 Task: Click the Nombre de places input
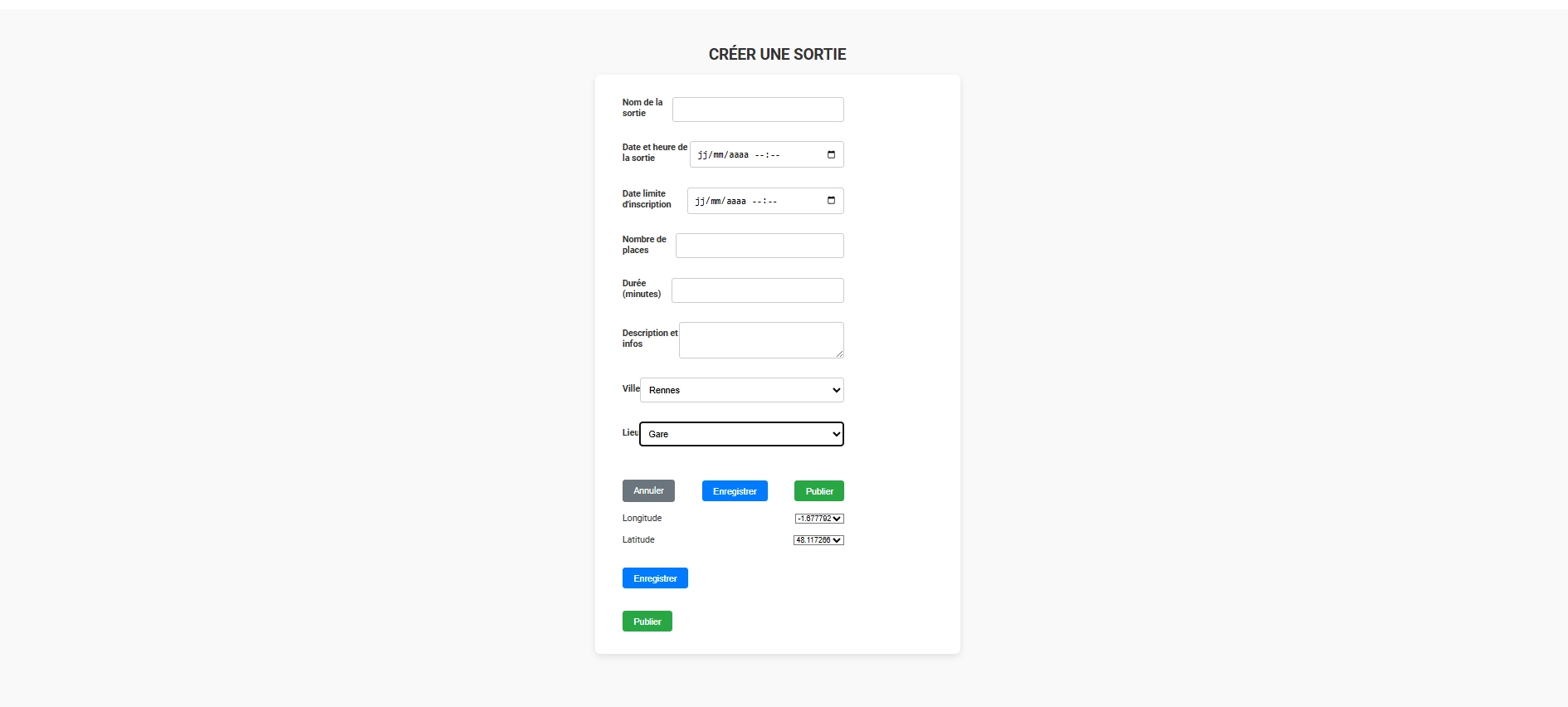click(759, 246)
